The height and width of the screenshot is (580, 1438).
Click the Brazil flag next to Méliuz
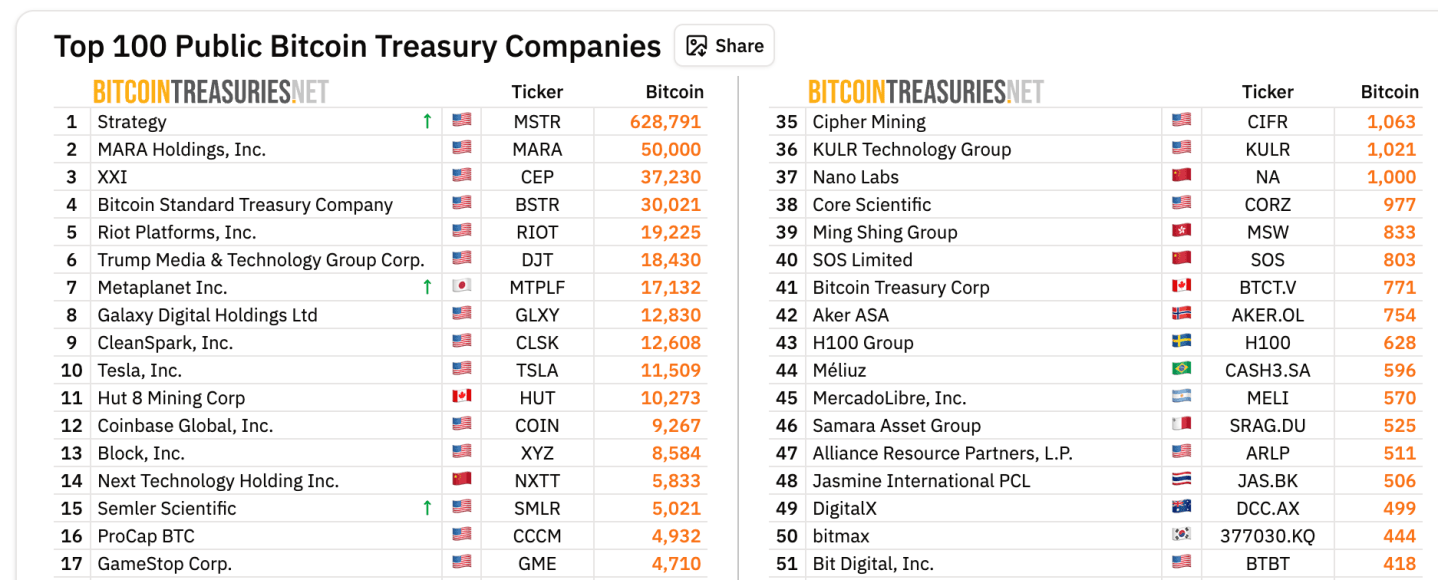[x=1181, y=370]
